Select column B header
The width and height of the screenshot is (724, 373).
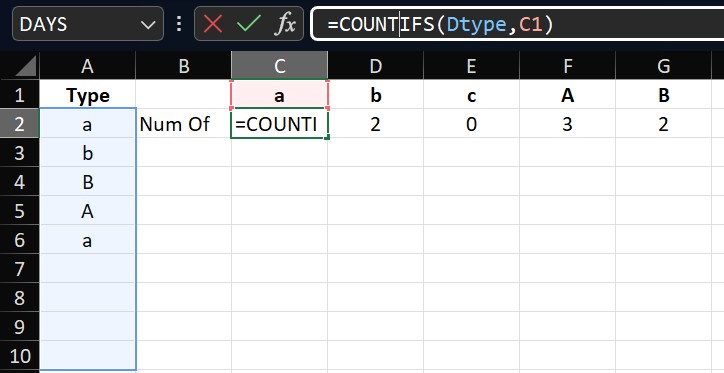[x=183, y=66]
